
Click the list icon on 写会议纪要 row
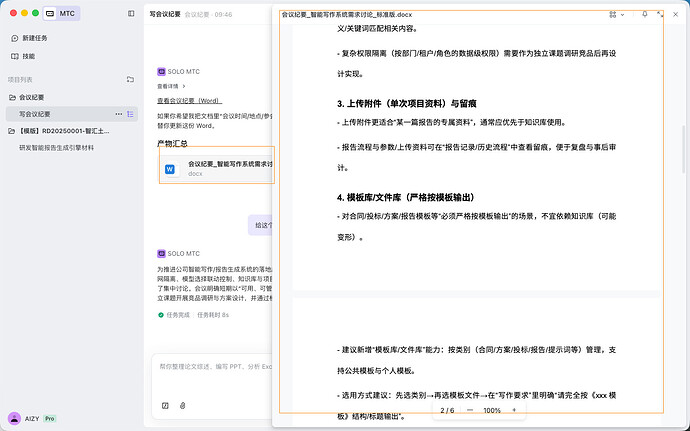[130, 114]
